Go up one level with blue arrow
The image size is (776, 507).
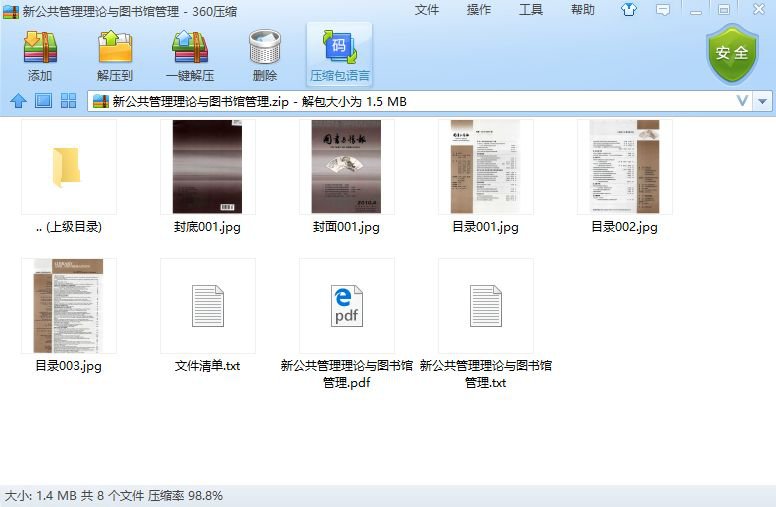coord(18,101)
